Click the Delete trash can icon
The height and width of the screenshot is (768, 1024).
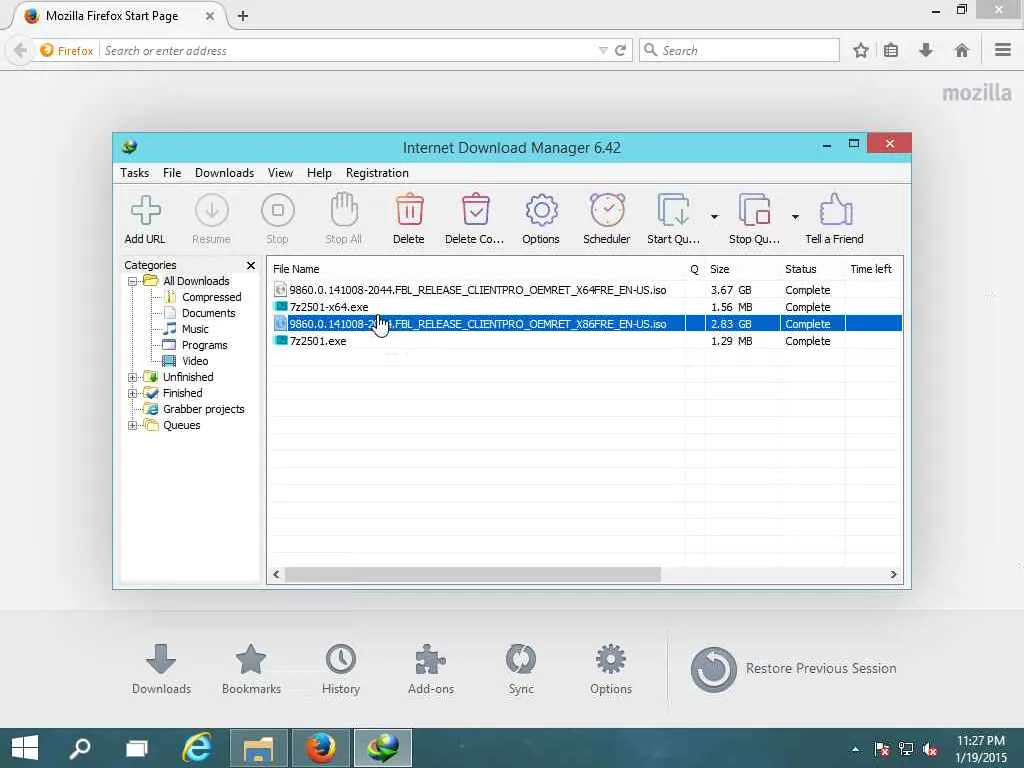(409, 210)
